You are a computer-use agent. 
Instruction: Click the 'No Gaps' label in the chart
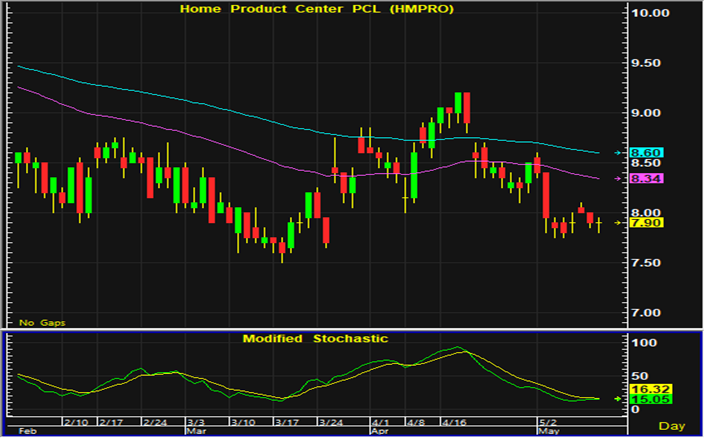click(42, 322)
